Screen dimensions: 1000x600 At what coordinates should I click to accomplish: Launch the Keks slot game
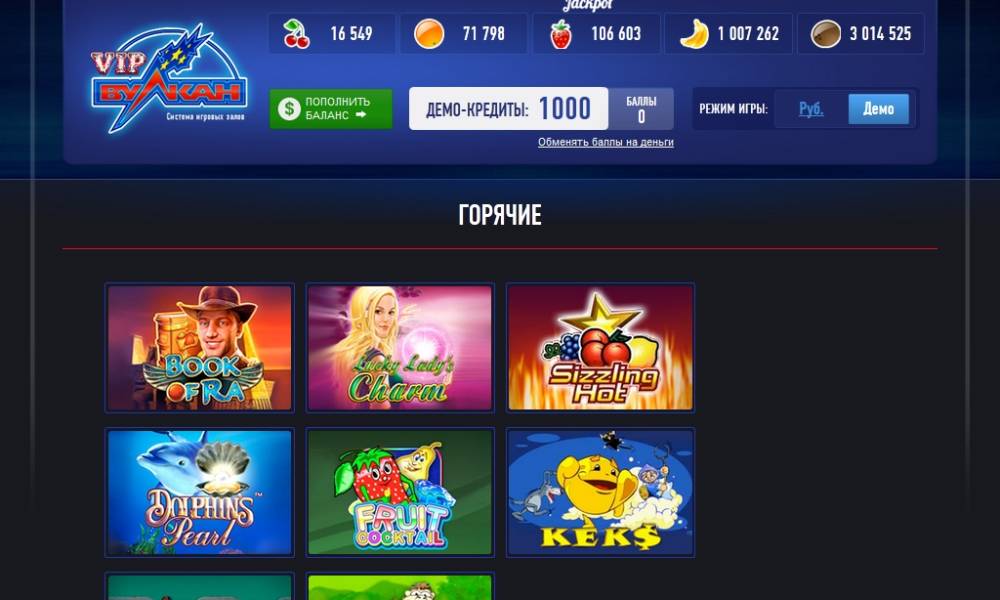[600, 492]
